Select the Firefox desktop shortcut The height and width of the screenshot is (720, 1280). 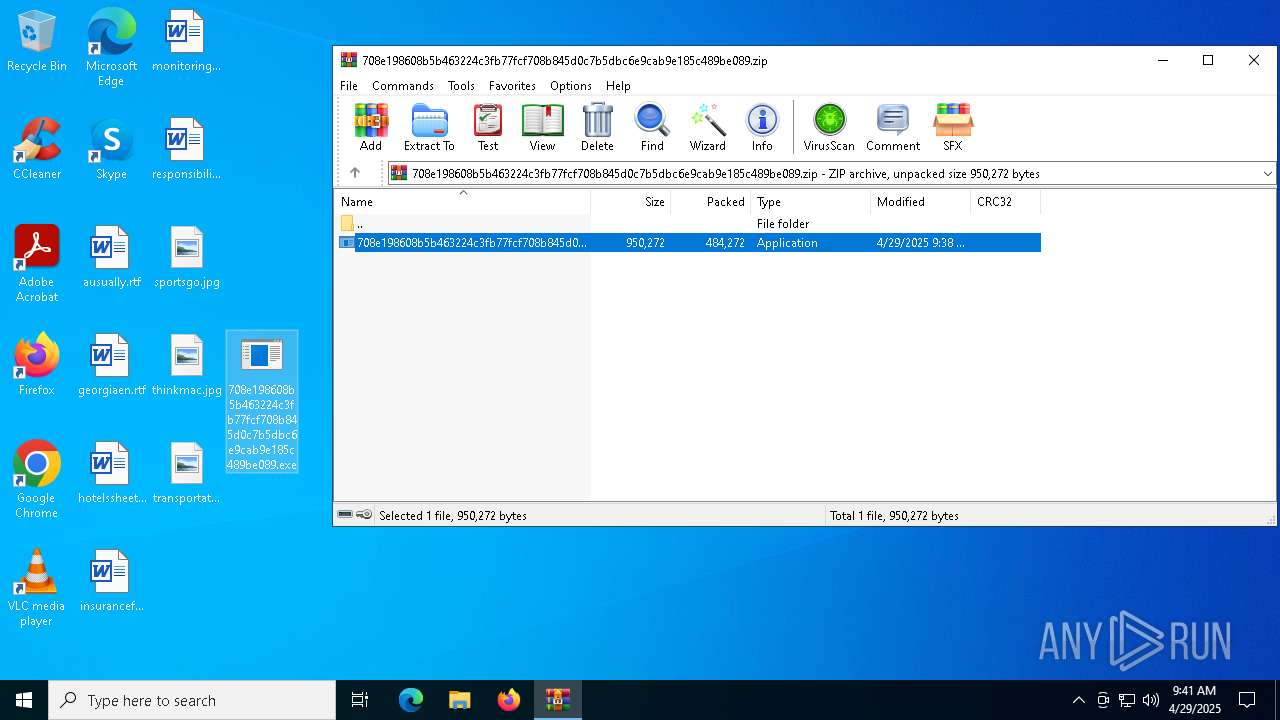(x=37, y=365)
